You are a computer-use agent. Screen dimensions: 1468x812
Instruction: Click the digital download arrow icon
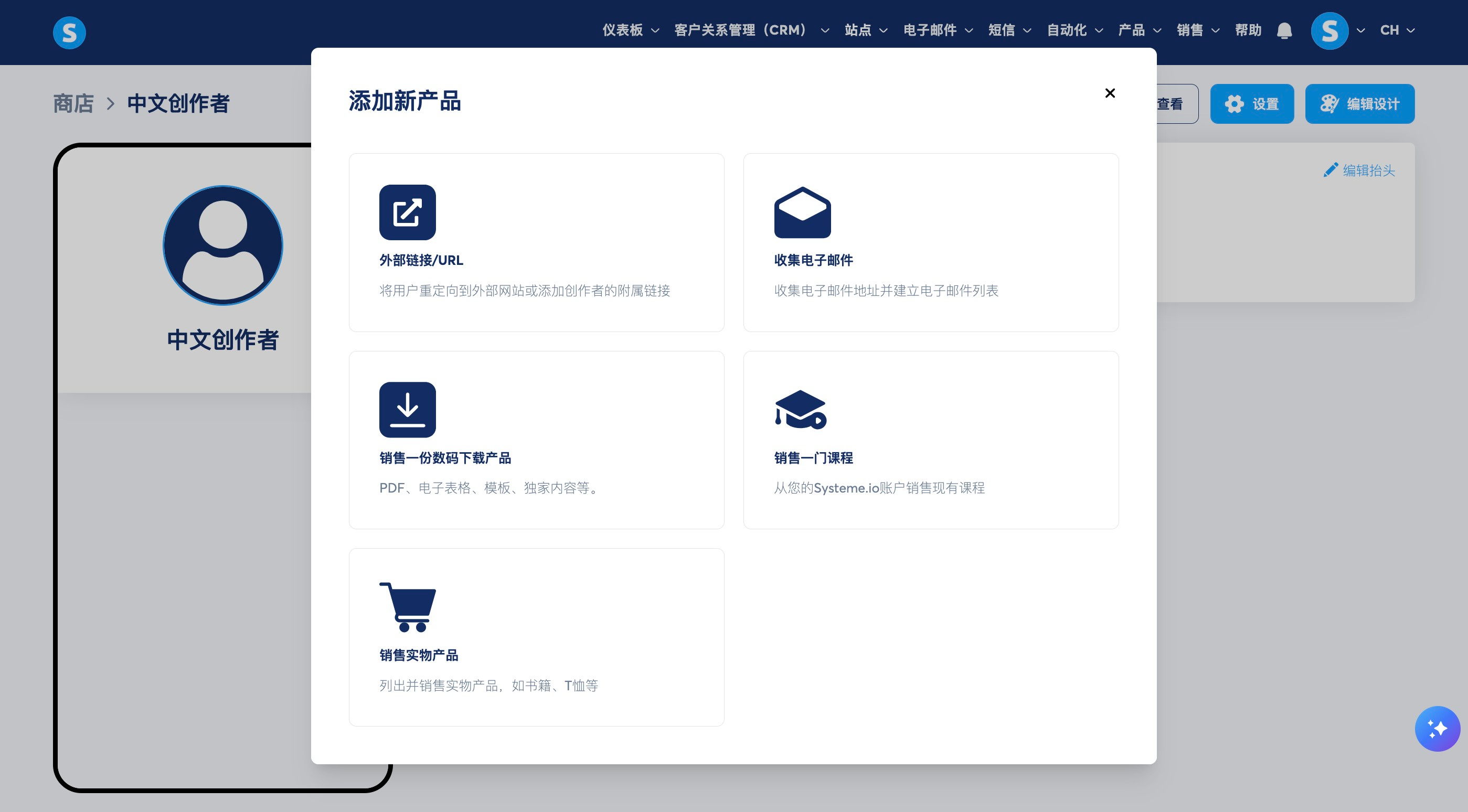408,410
